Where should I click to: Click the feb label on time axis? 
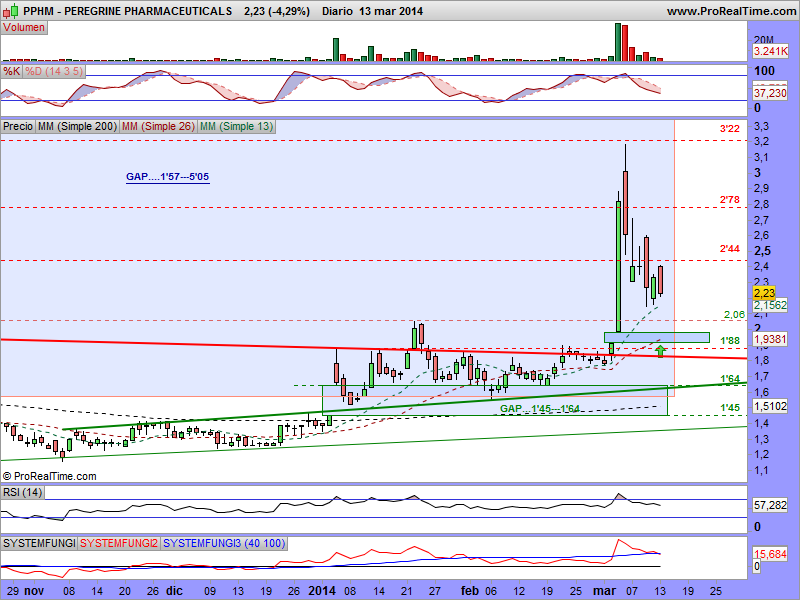click(x=470, y=591)
